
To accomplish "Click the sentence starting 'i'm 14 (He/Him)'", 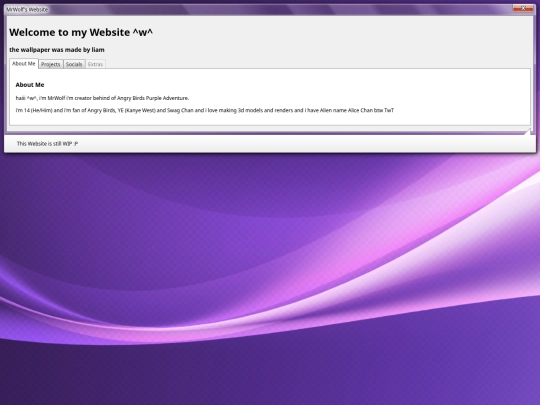I will [x=205, y=111].
